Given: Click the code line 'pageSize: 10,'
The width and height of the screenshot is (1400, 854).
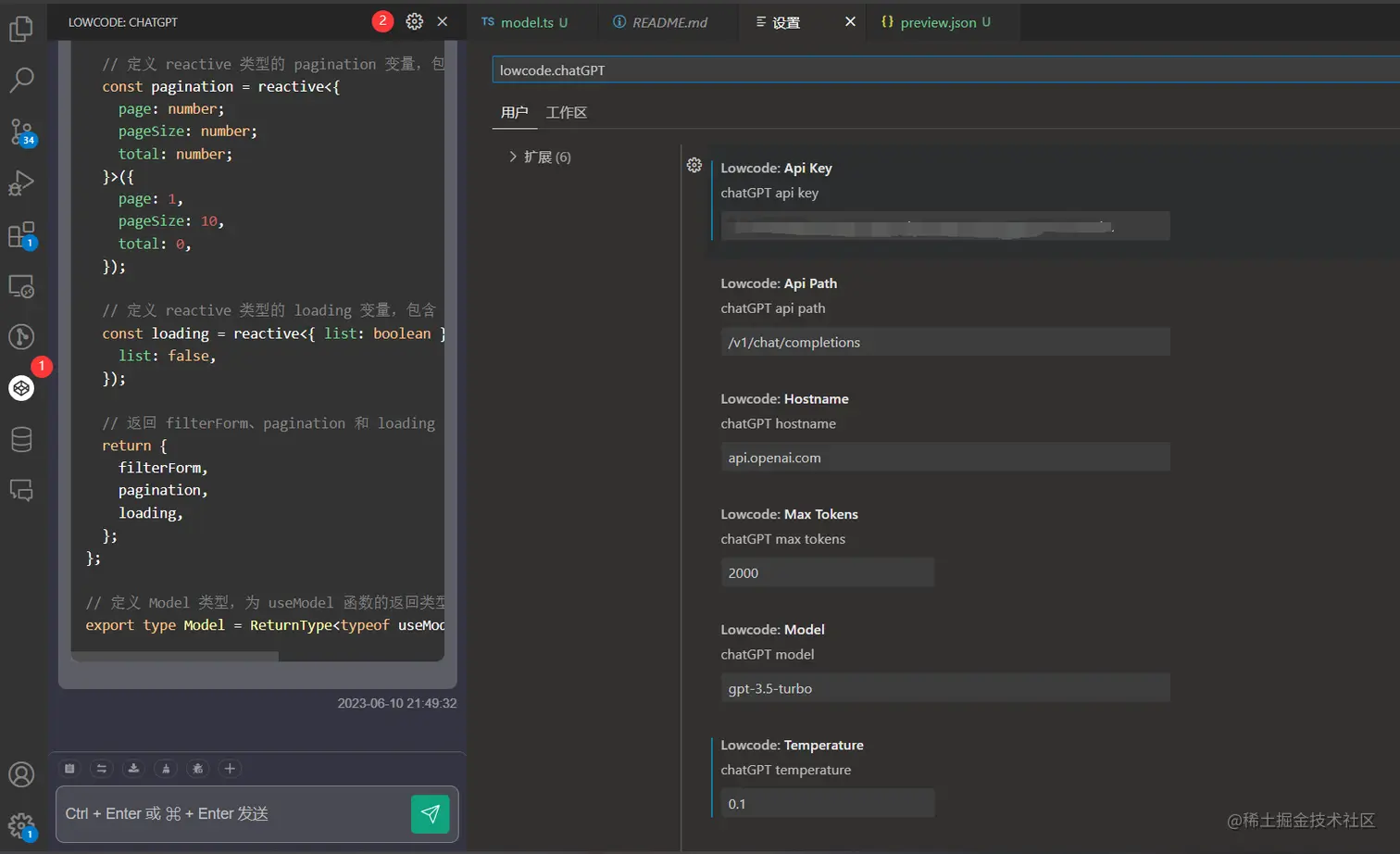Looking at the screenshot, I should [x=171, y=221].
